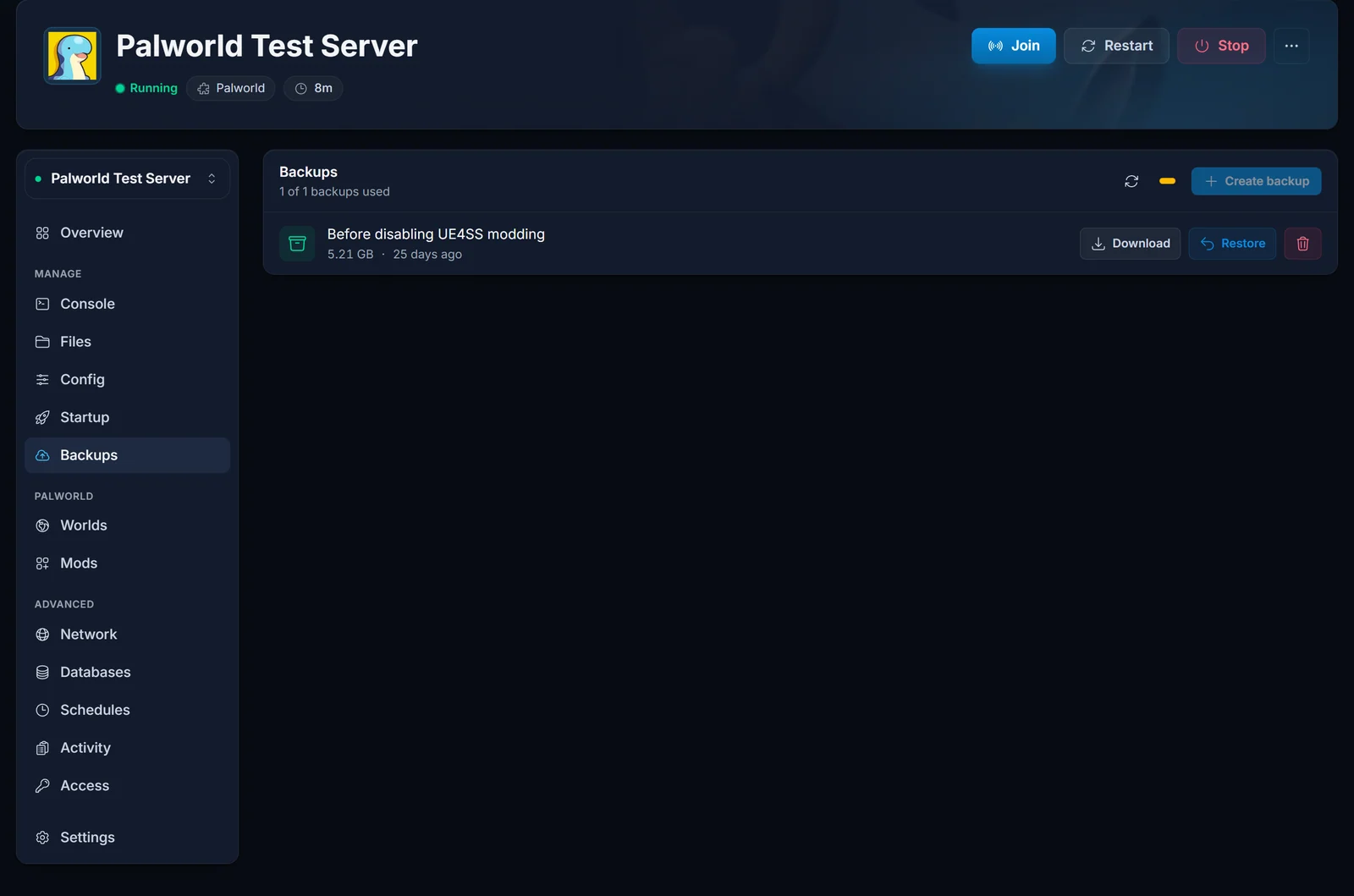Go to Overview page
This screenshot has height=896, width=1354.
tap(127, 233)
